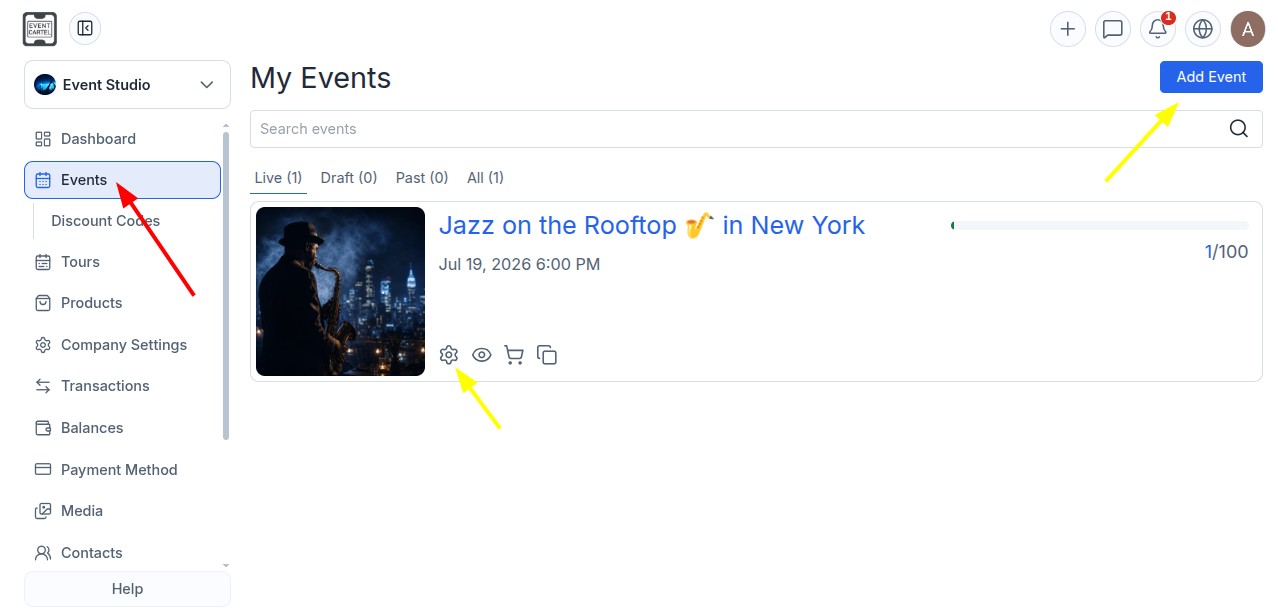The height and width of the screenshot is (611, 1278).
Task: Open the globe language selector
Action: (x=1203, y=29)
